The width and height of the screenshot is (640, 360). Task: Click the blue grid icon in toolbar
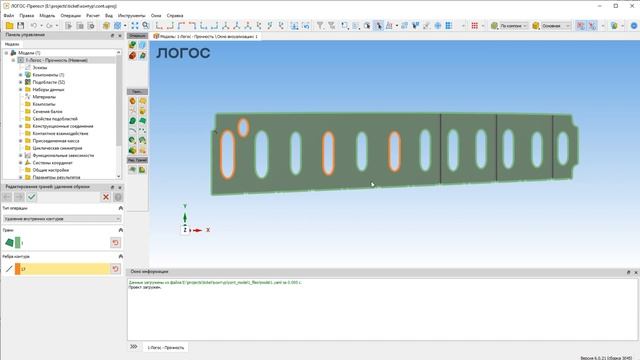449,26
